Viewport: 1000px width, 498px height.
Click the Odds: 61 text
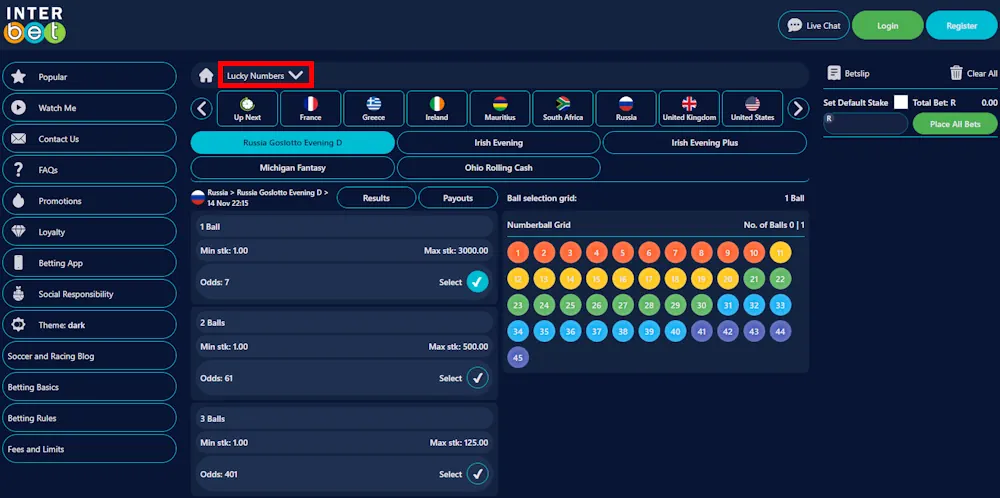216,378
